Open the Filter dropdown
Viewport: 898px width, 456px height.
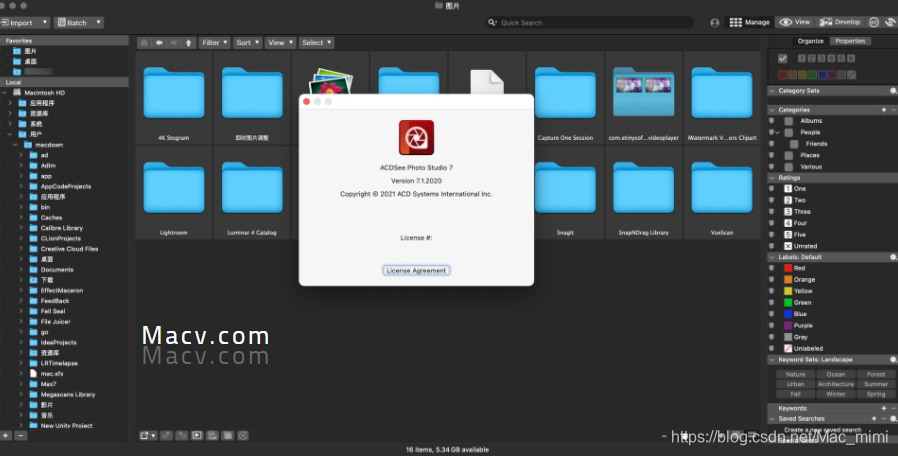[215, 43]
